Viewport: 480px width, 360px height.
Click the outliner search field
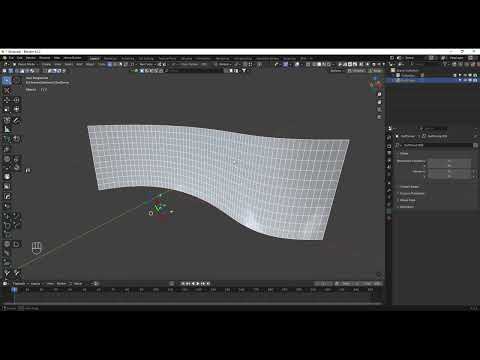(x=425, y=64)
